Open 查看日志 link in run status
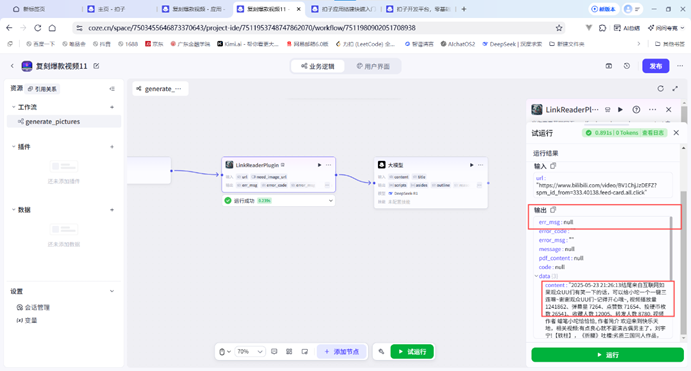This screenshot has height=371, width=691. [x=652, y=133]
